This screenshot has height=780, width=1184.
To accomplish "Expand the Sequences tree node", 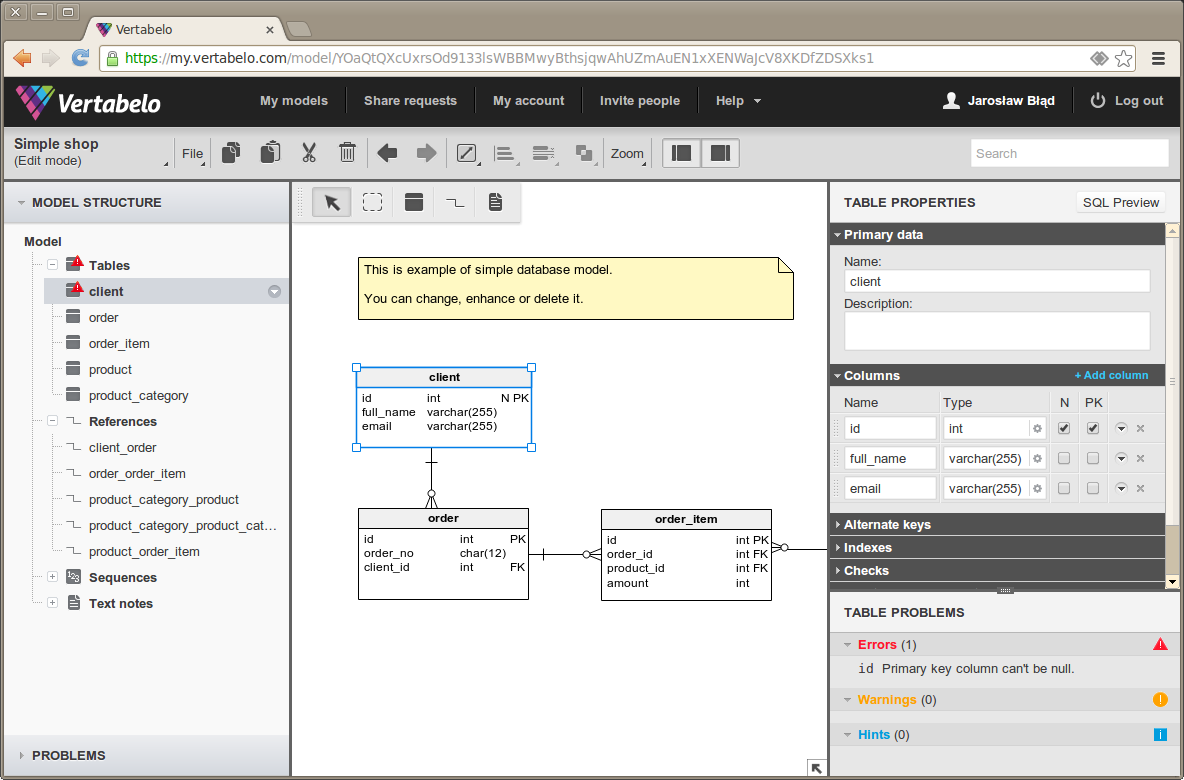I will click(52, 577).
